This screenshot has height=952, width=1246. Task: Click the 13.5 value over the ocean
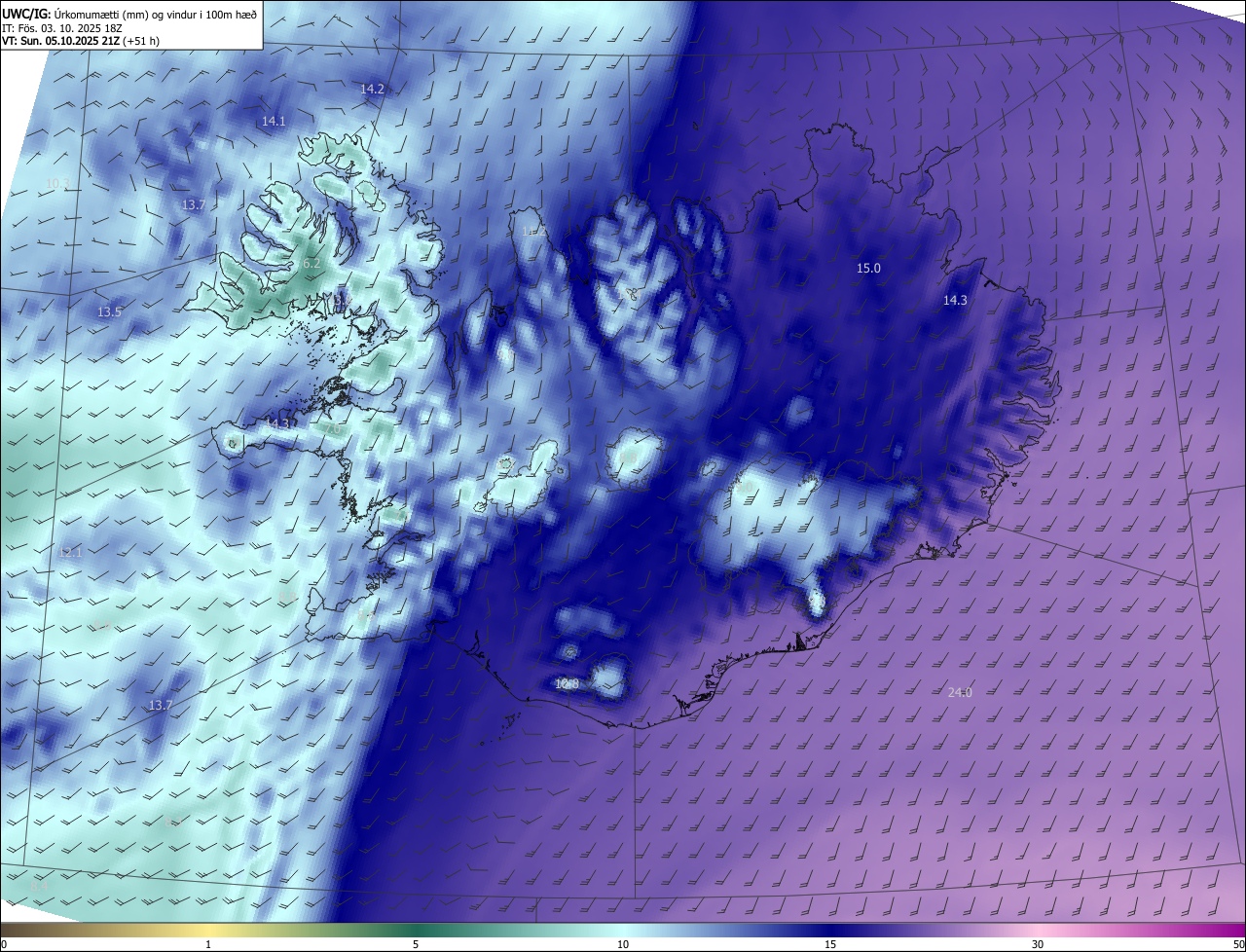click(109, 312)
